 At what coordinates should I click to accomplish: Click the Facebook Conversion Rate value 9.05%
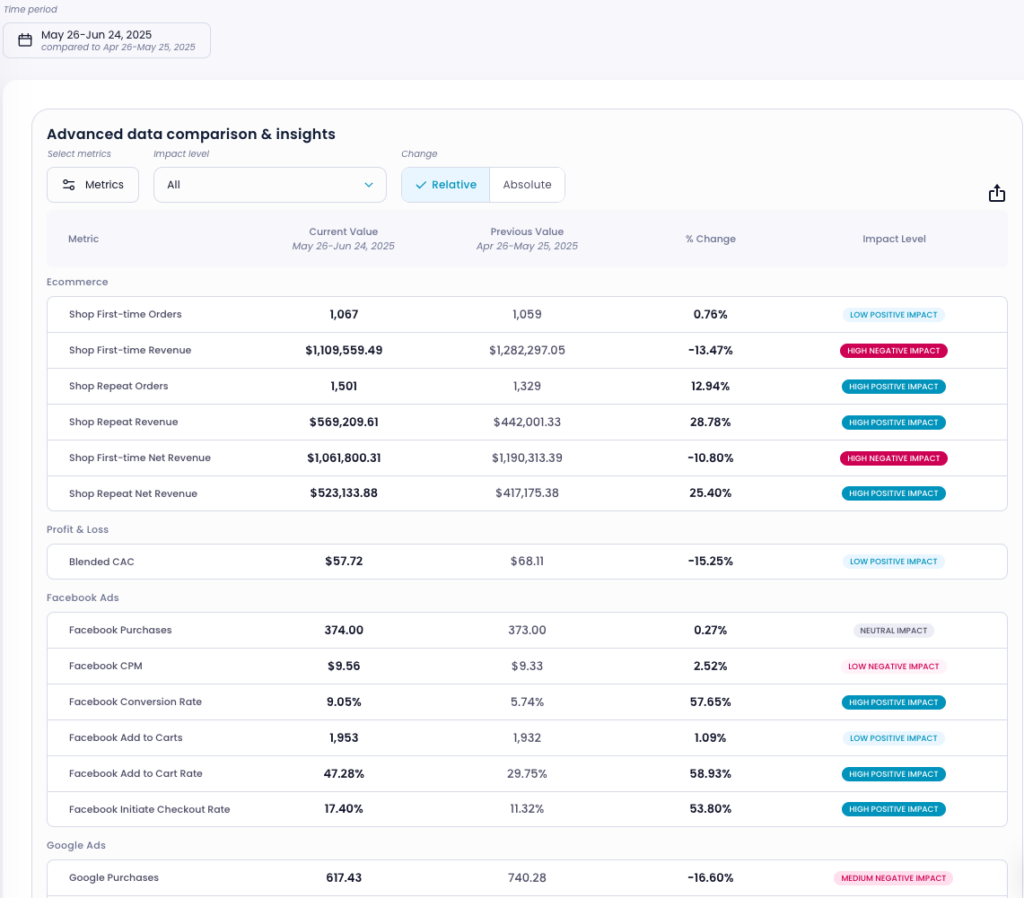point(344,702)
